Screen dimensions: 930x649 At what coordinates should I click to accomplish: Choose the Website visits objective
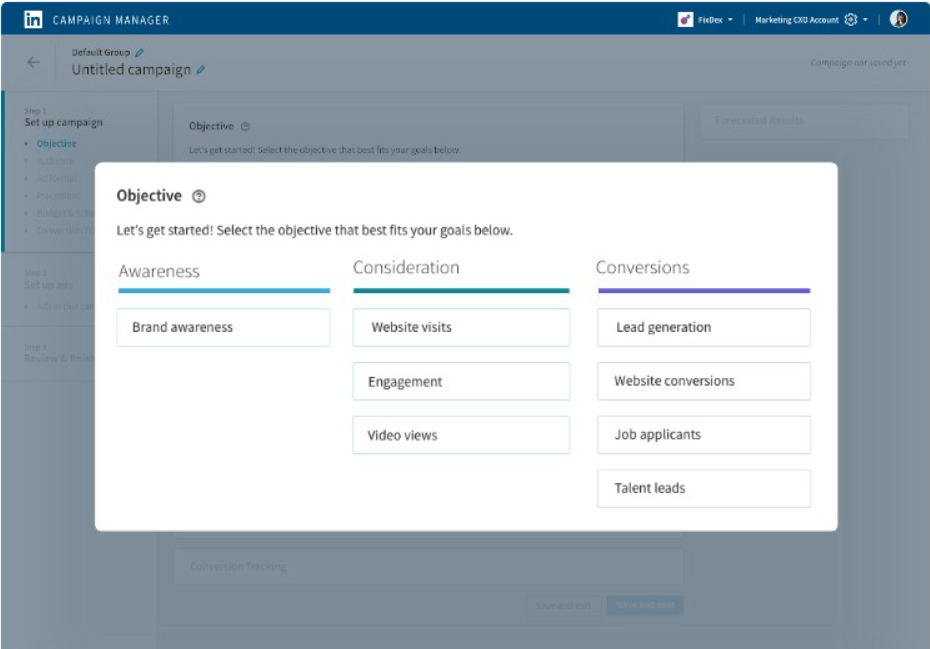pyautogui.click(x=461, y=327)
